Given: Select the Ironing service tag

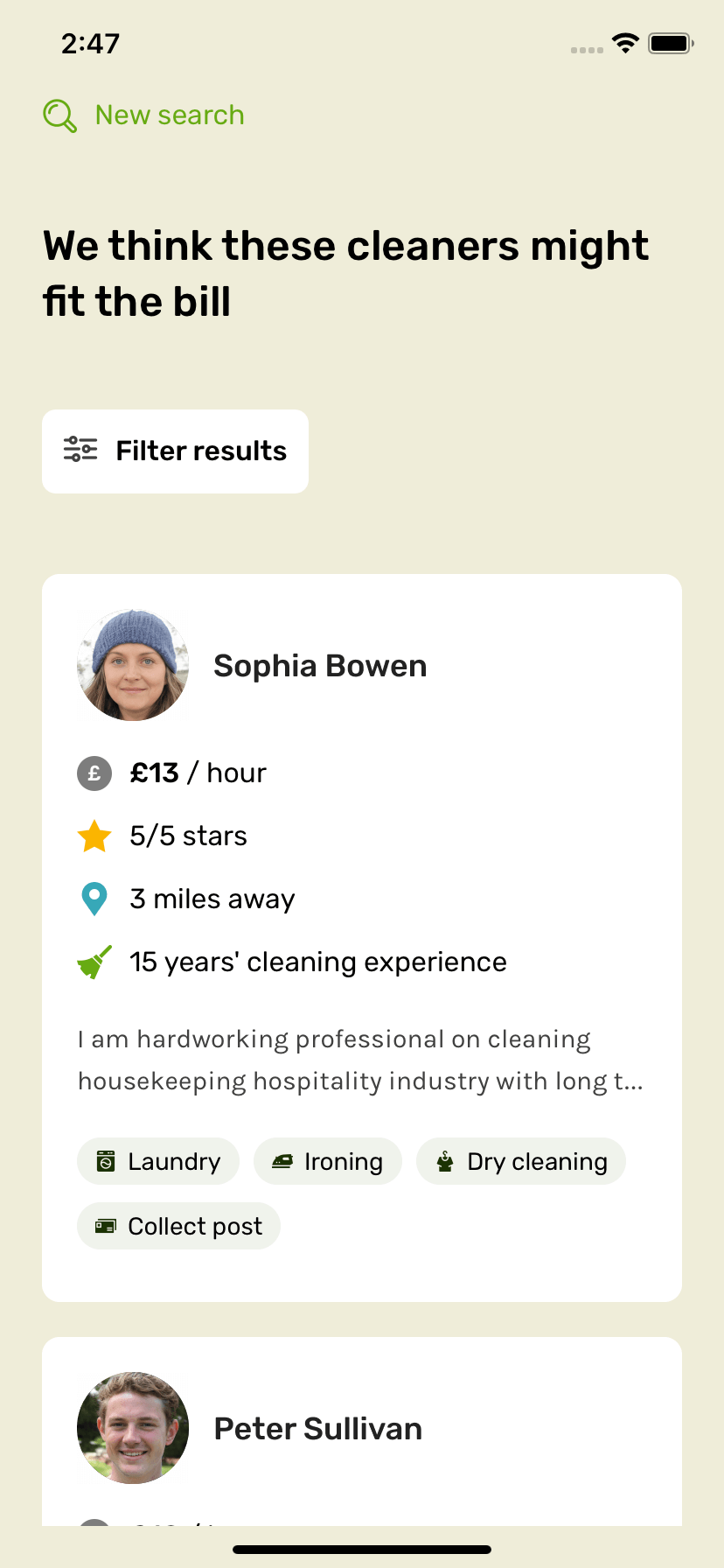Looking at the screenshot, I should [x=328, y=1162].
